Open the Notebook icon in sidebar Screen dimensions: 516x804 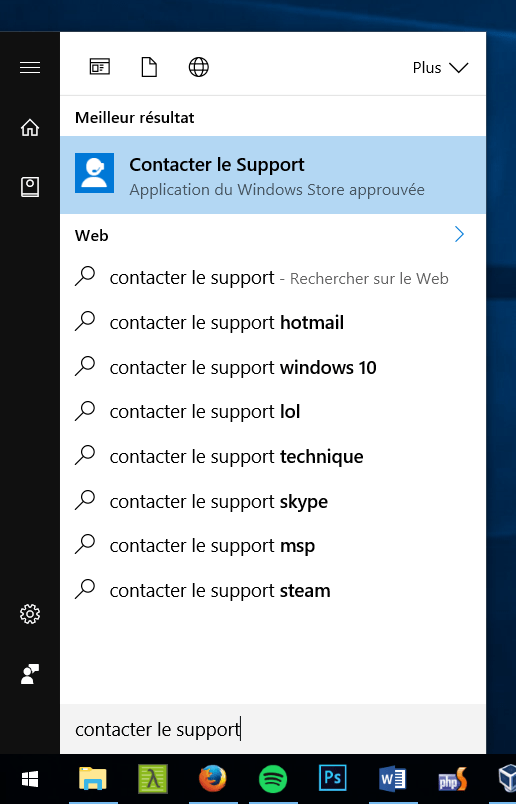point(30,187)
